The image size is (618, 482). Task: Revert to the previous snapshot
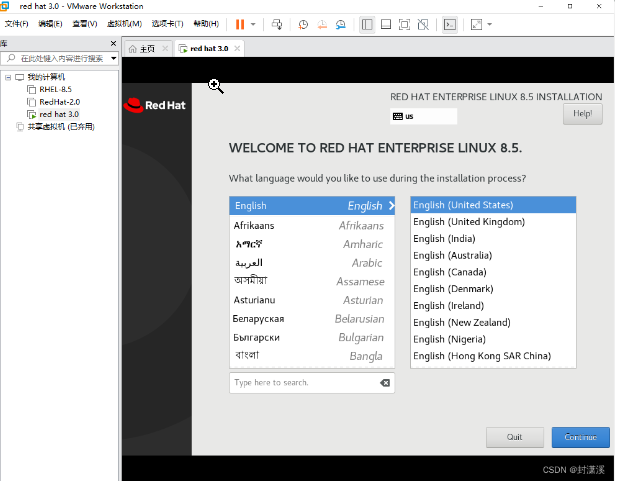322,24
